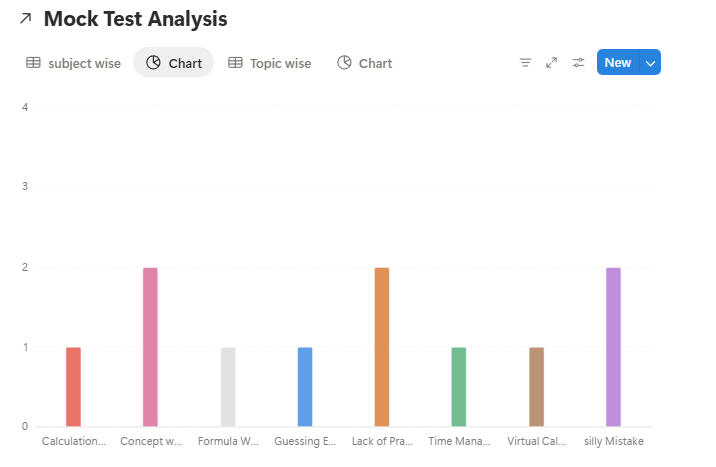Click the table icon of Topic wise view

(x=235, y=63)
